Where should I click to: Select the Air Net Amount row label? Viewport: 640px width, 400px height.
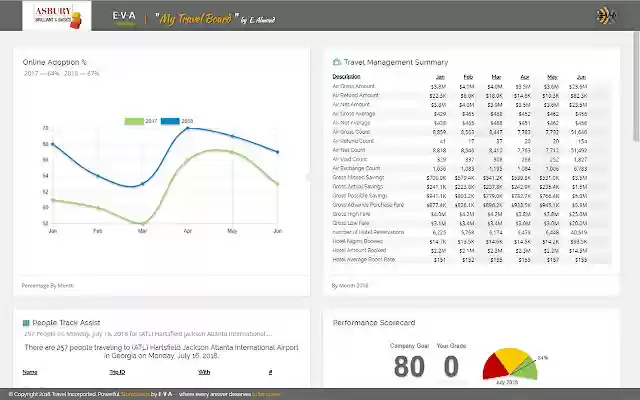point(351,104)
